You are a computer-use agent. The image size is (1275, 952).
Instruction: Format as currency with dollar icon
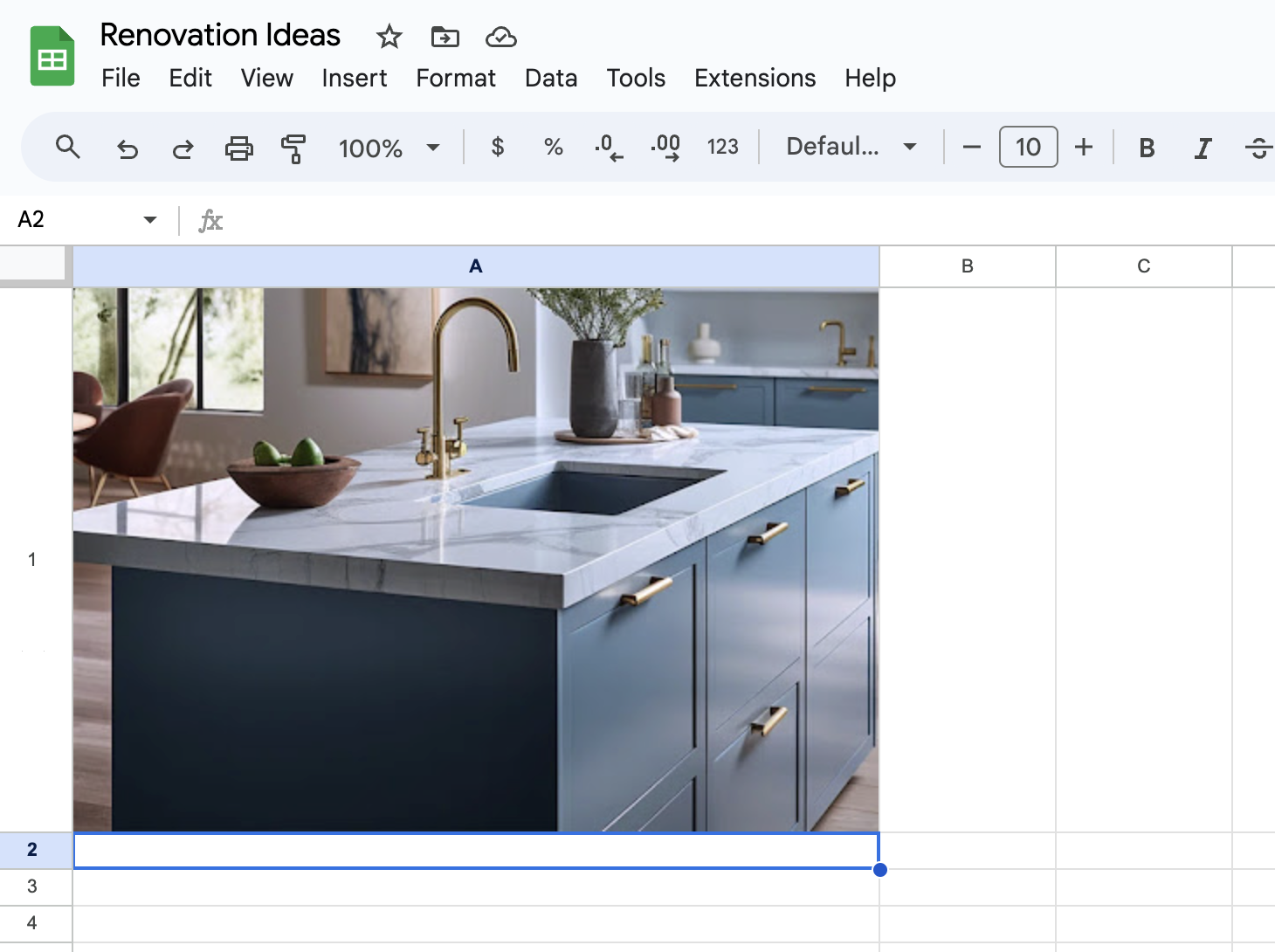497,147
